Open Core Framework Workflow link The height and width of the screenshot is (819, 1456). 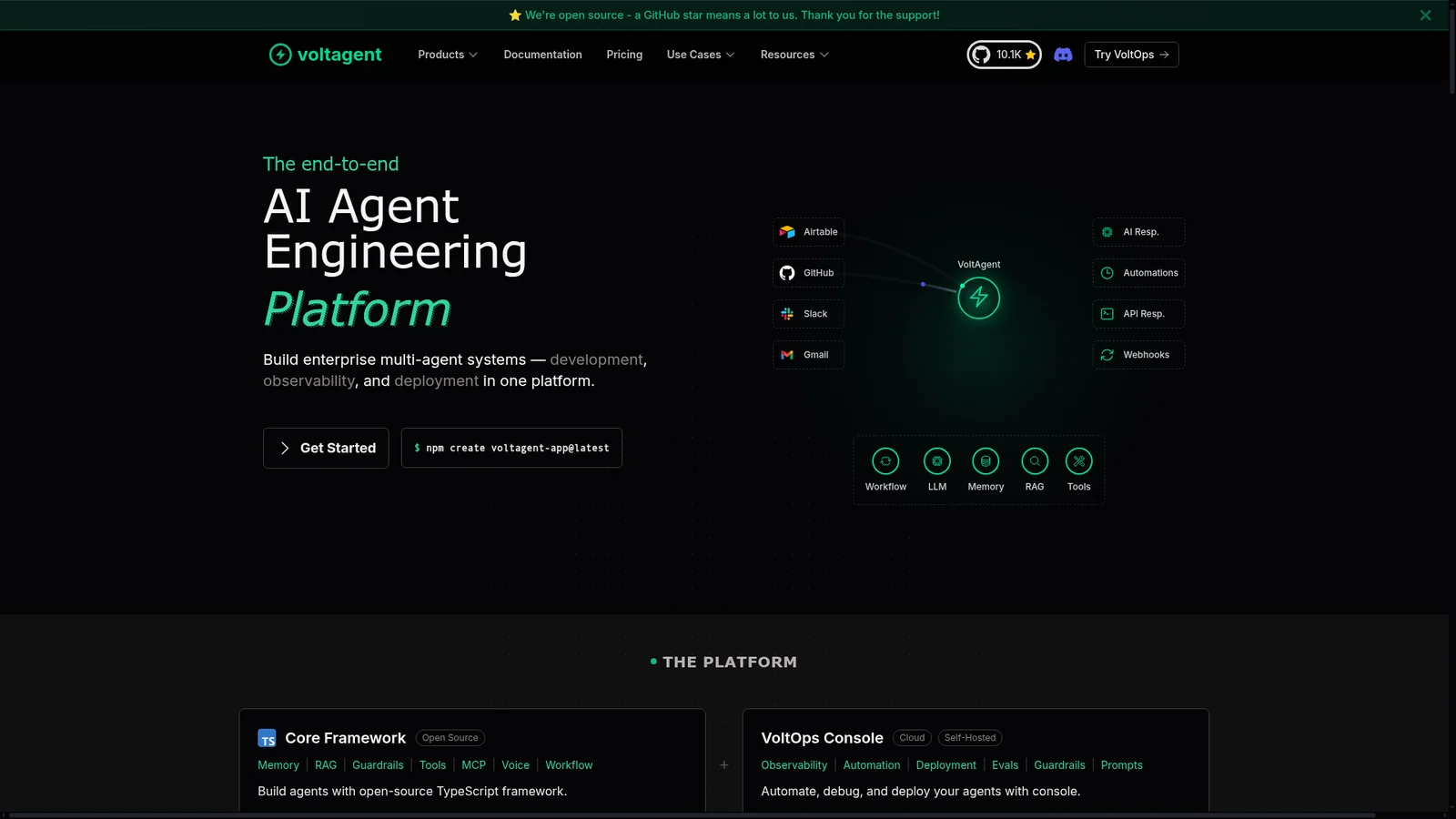click(569, 765)
